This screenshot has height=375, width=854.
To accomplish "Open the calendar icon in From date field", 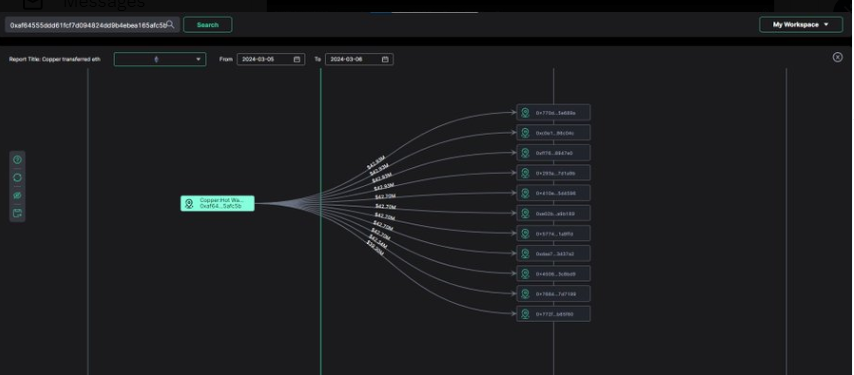I will coord(297,59).
